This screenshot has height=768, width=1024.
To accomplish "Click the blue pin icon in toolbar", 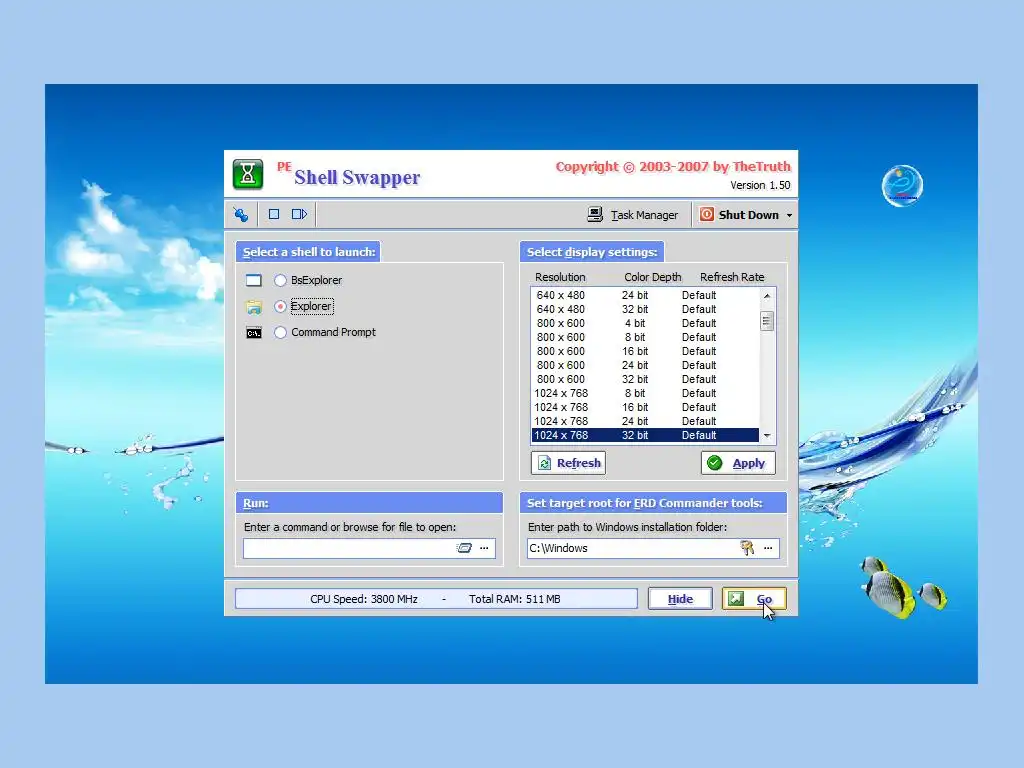I will pos(241,214).
